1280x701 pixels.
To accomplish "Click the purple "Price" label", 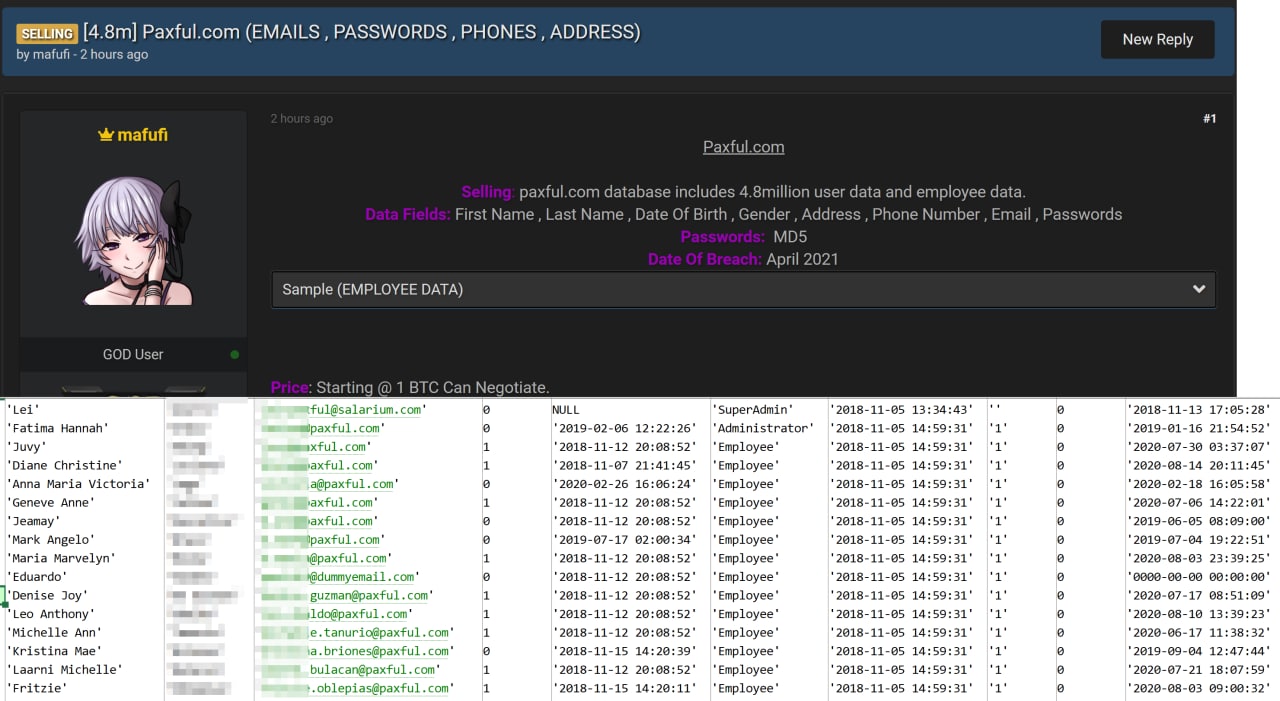I will [291, 387].
